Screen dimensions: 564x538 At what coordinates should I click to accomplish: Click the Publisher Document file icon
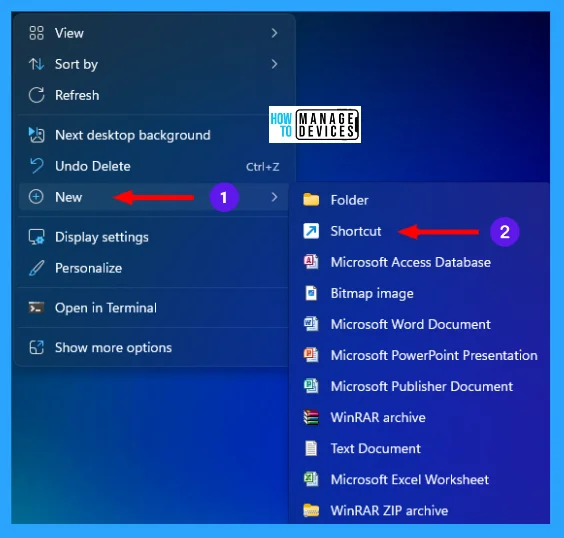[311, 386]
